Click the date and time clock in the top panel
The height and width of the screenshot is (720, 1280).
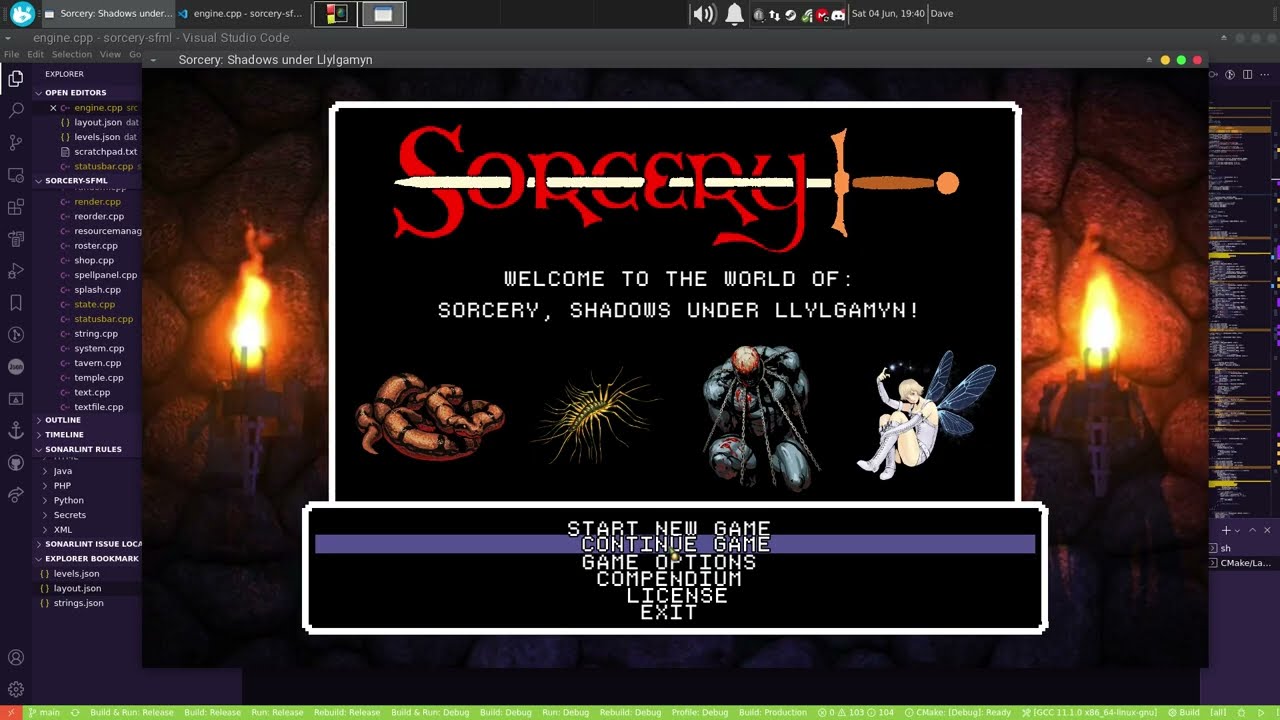click(888, 14)
